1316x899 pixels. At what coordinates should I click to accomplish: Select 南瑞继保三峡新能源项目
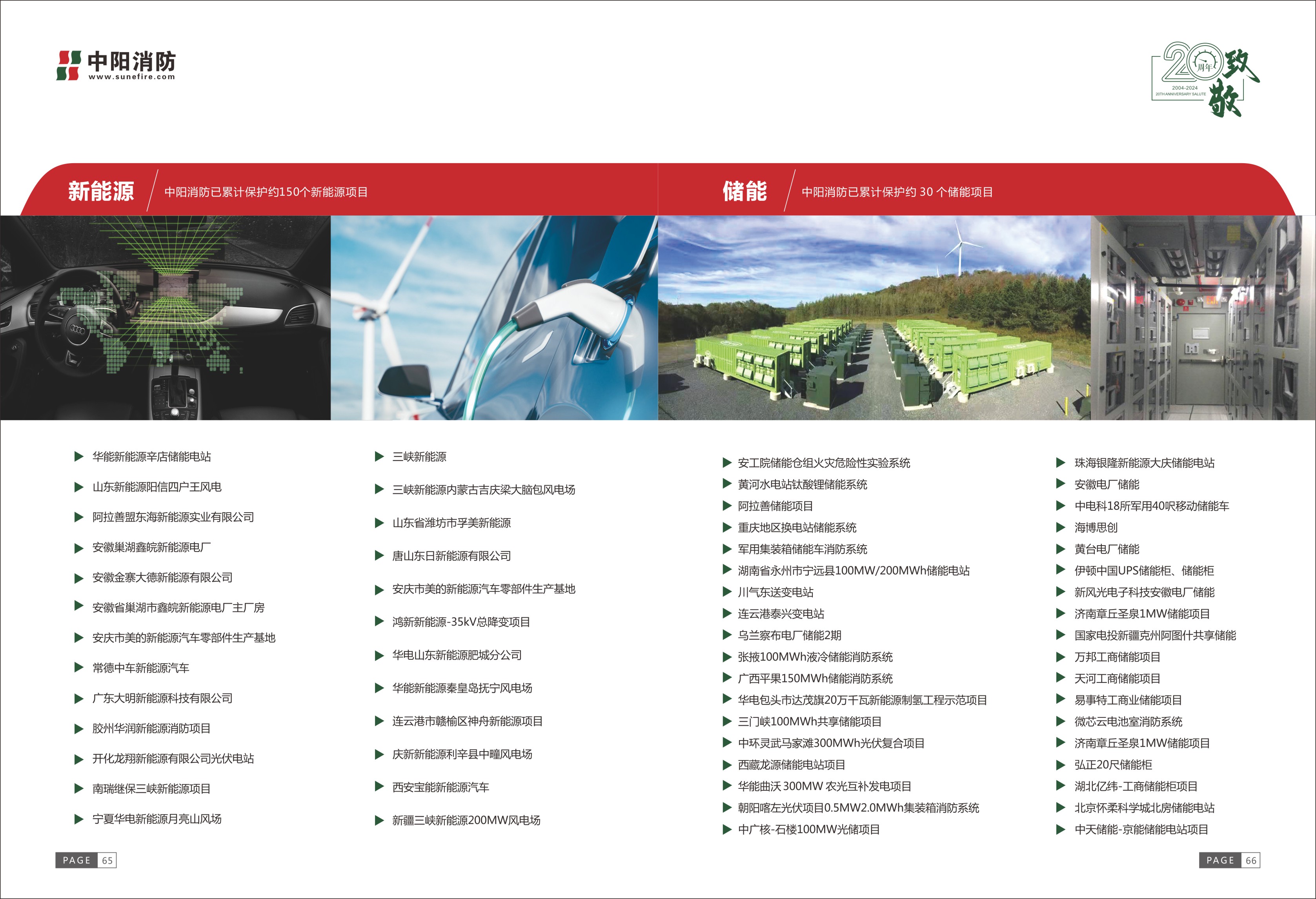(152, 789)
